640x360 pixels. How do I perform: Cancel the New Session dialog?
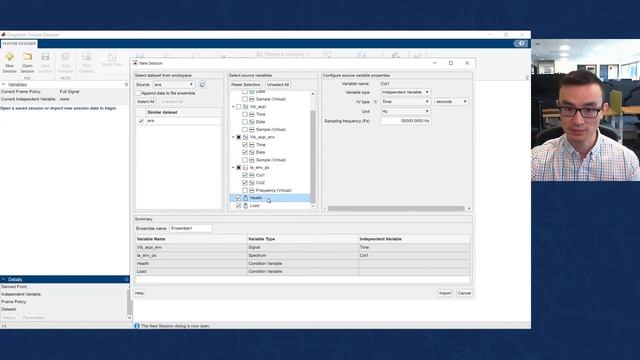pos(464,293)
